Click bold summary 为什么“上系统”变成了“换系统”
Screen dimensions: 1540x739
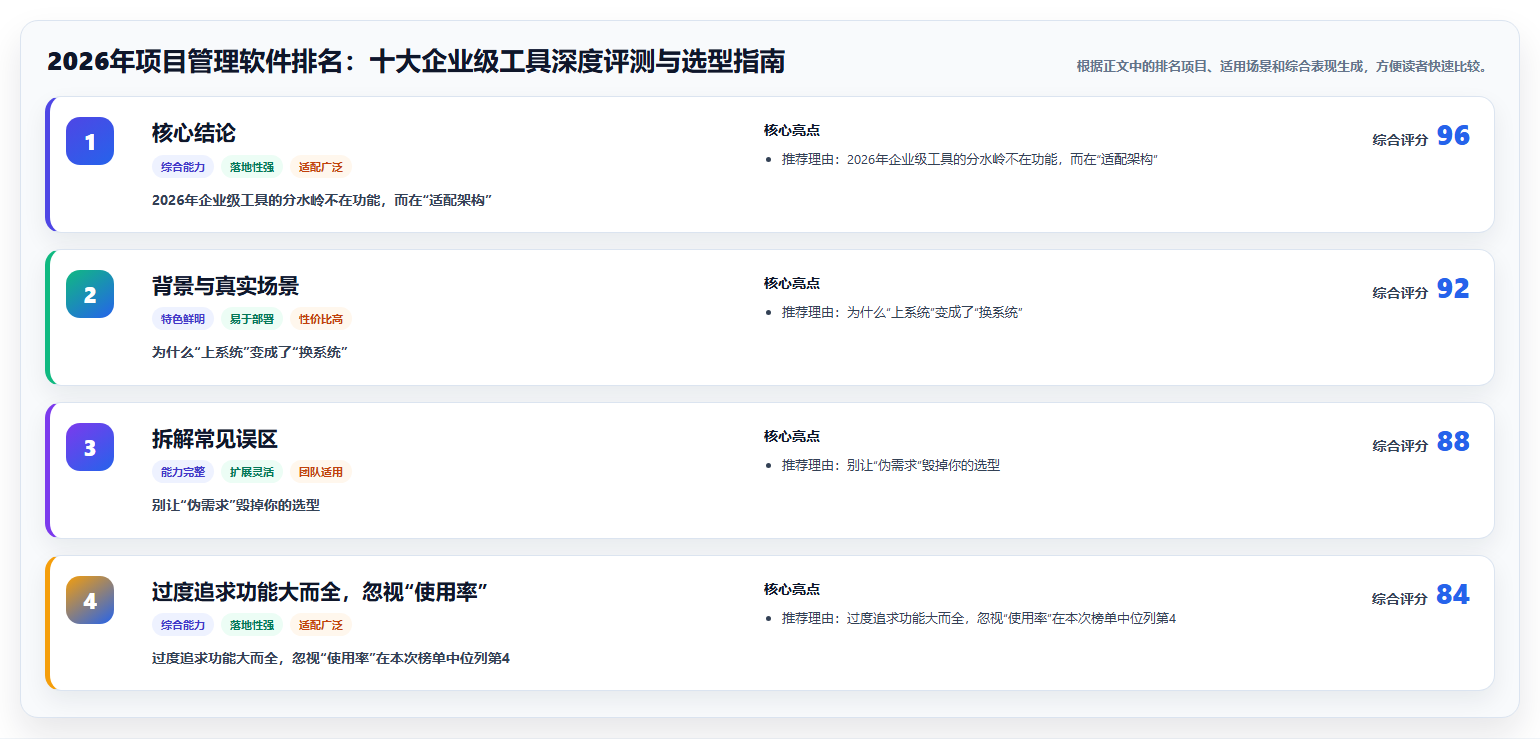click(250, 353)
